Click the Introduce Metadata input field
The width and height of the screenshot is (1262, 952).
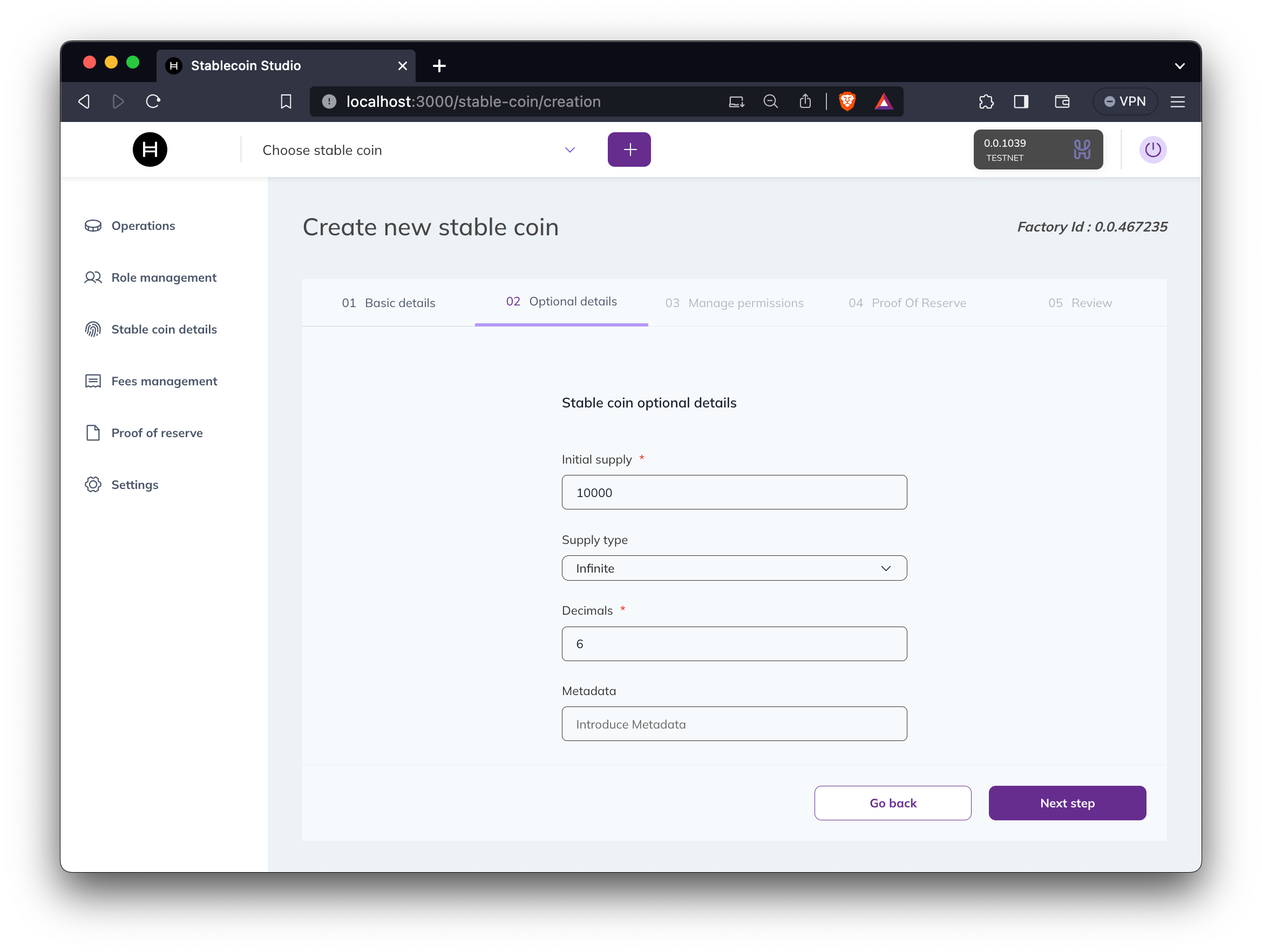pyautogui.click(x=734, y=724)
